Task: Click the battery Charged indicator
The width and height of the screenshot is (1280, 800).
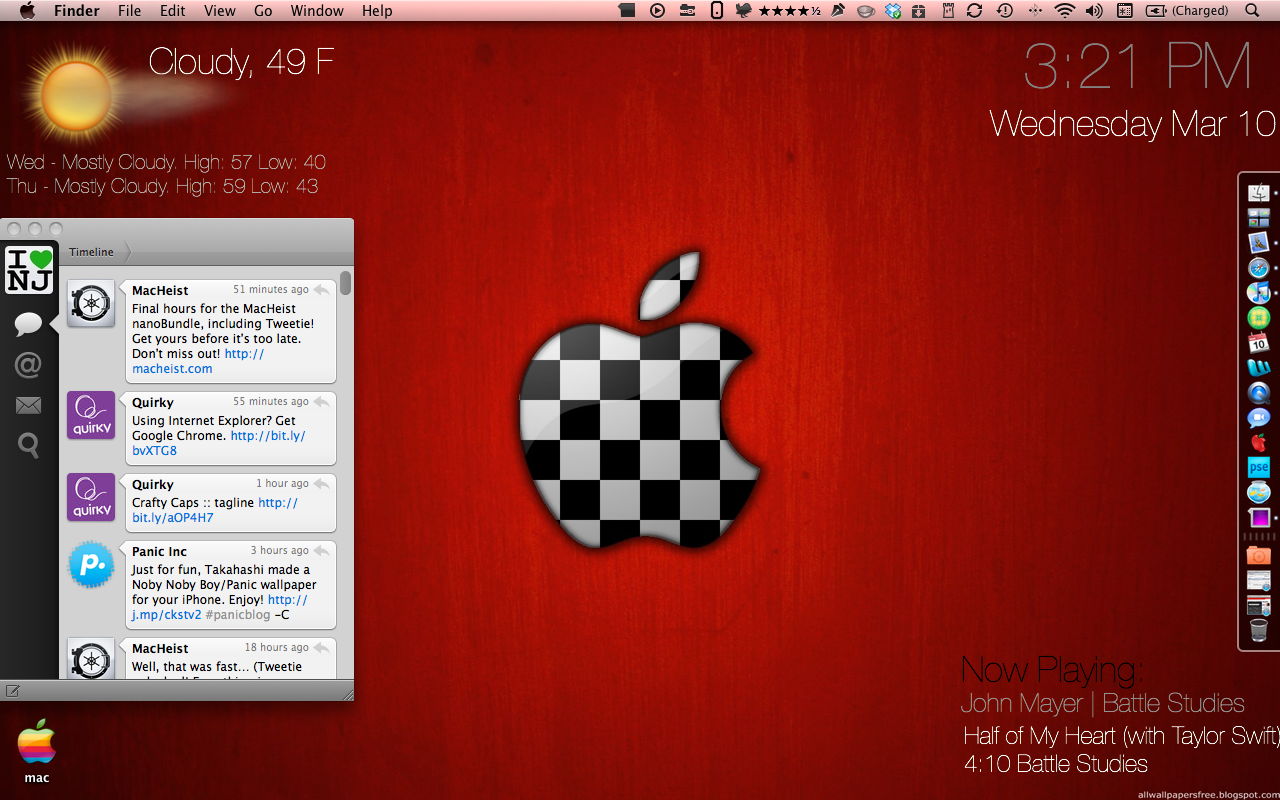Action: (1187, 11)
